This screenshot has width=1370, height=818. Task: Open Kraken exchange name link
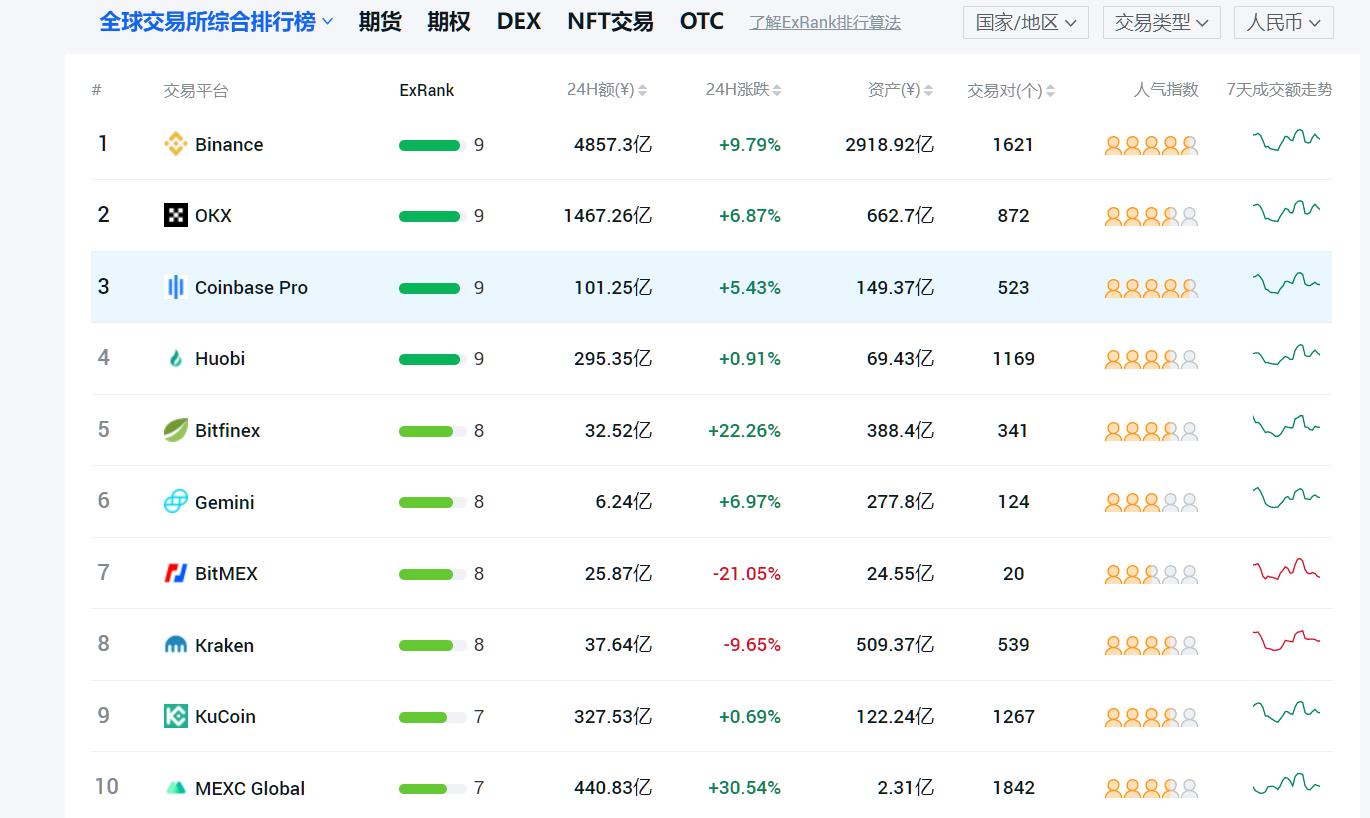pos(224,645)
